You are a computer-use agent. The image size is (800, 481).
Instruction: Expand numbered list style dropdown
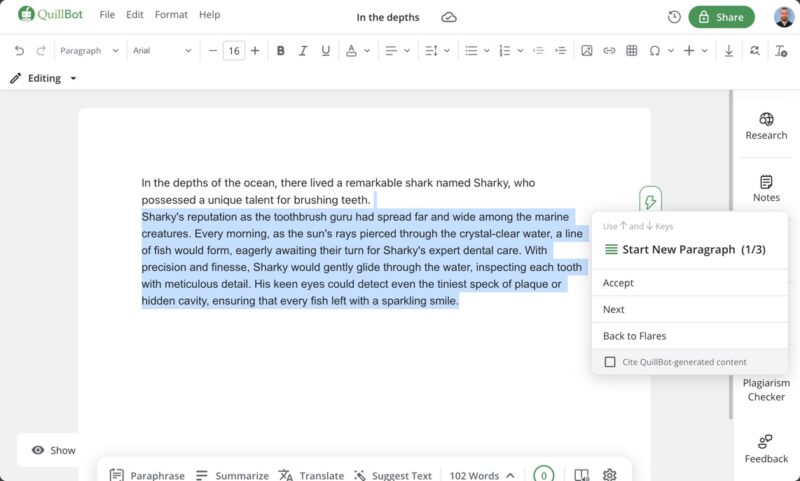pyautogui.click(x=520, y=50)
